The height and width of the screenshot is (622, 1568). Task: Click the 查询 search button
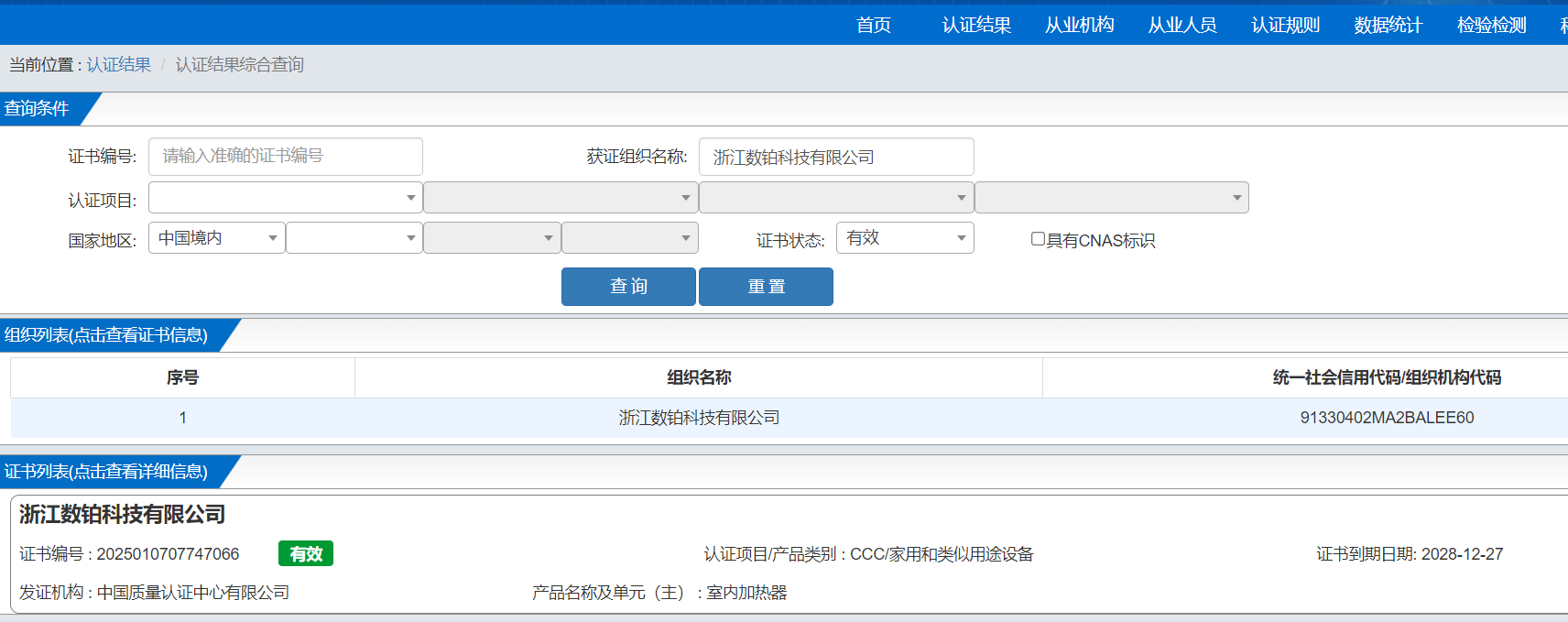[628, 287]
